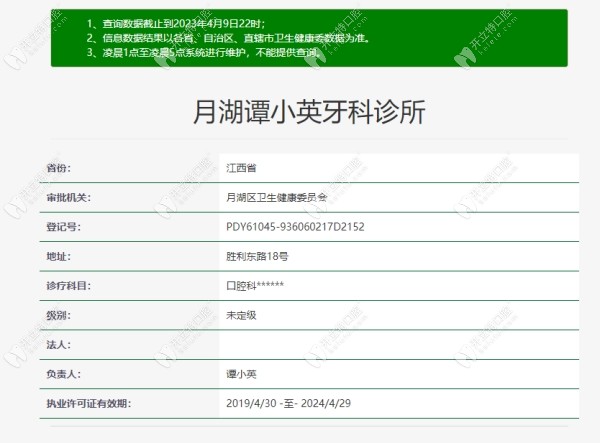
Task: Click the 级别 label
Action: click(59, 315)
